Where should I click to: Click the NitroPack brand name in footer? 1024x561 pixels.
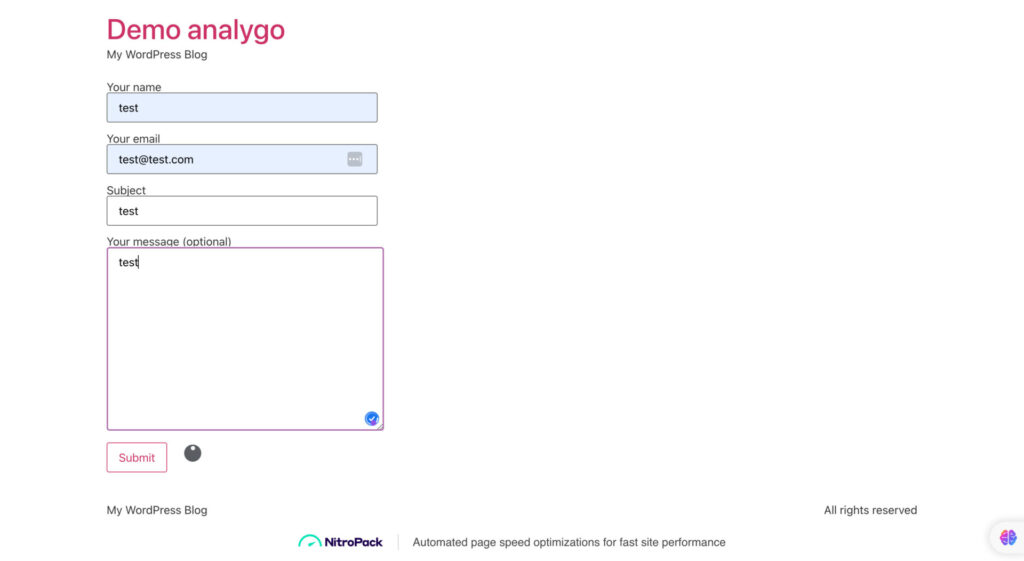point(353,542)
